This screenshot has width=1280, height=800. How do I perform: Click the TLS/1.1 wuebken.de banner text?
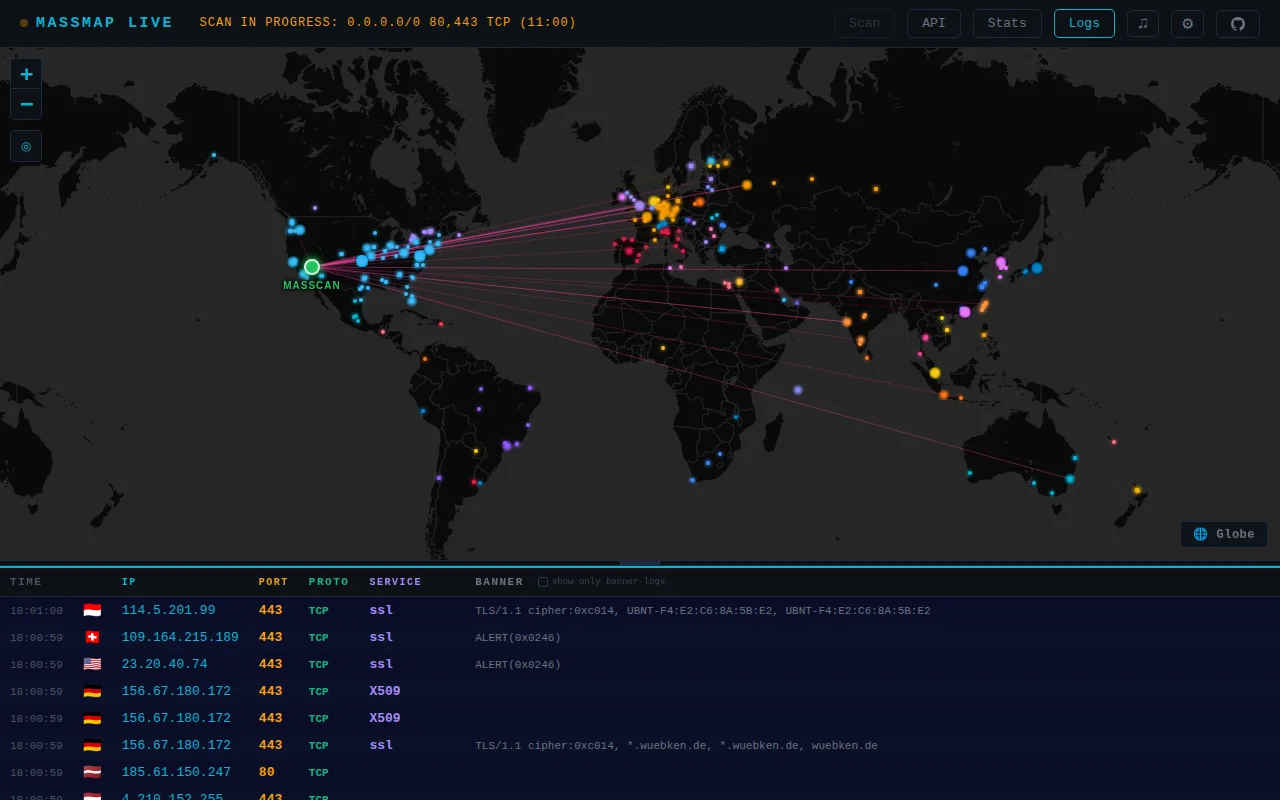pyautogui.click(x=676, y=746)
